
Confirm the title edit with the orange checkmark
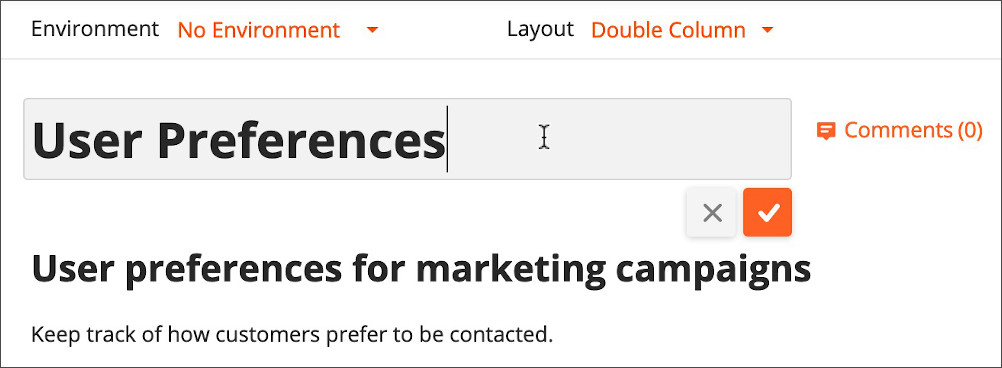767,213
